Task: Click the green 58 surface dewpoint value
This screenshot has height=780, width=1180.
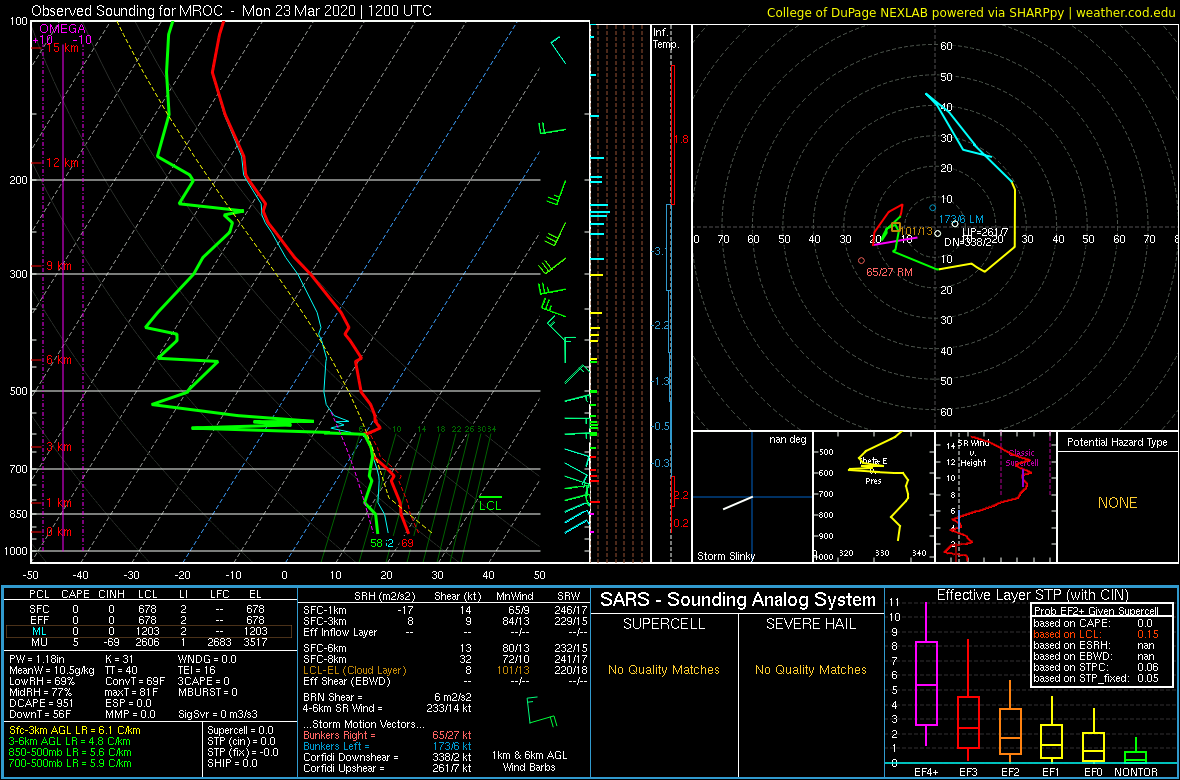Action: (376, 543)
